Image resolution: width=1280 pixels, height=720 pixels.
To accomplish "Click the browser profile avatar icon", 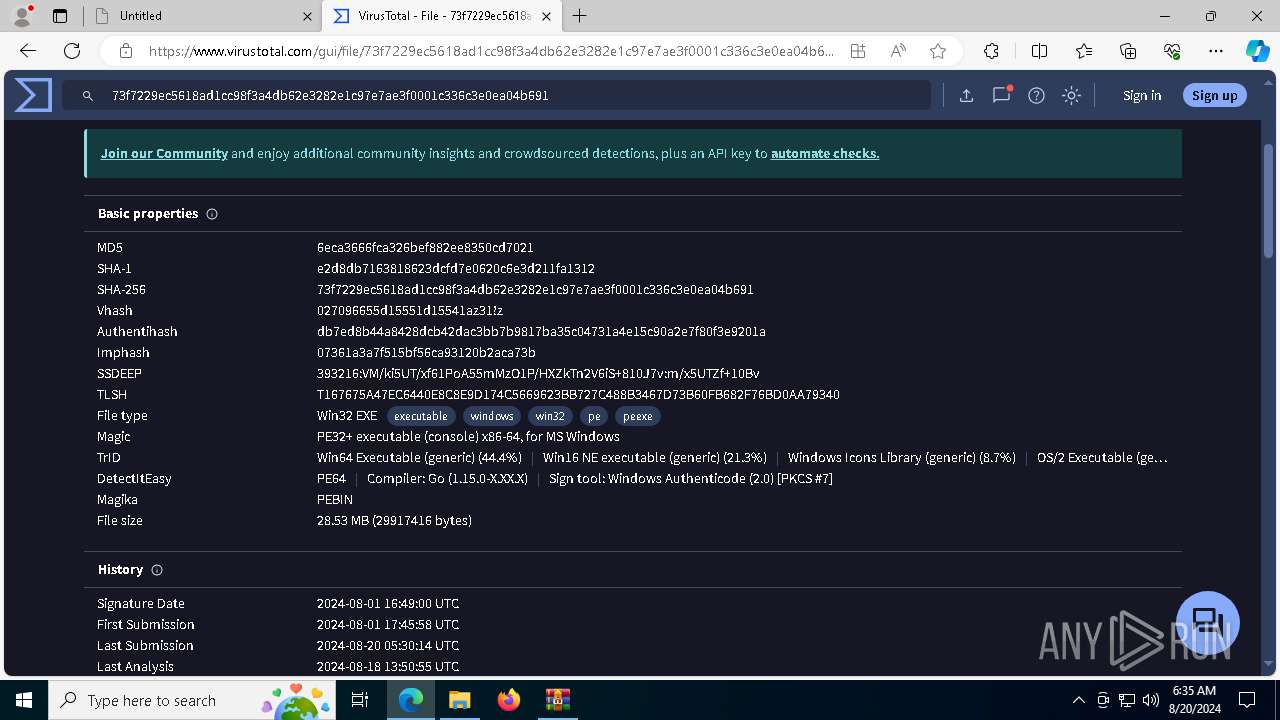I will 22,16.
